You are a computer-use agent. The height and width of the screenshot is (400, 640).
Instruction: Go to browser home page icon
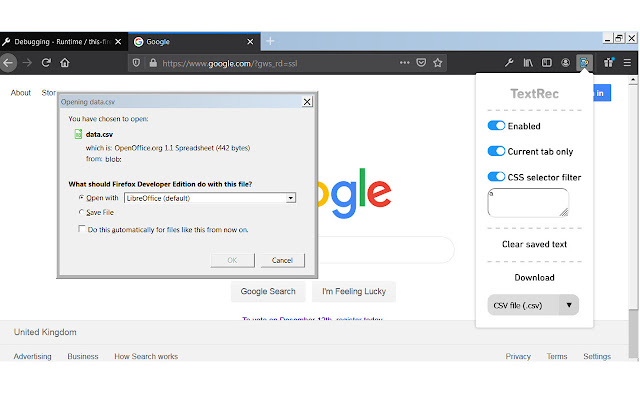(x=64, y=62)
